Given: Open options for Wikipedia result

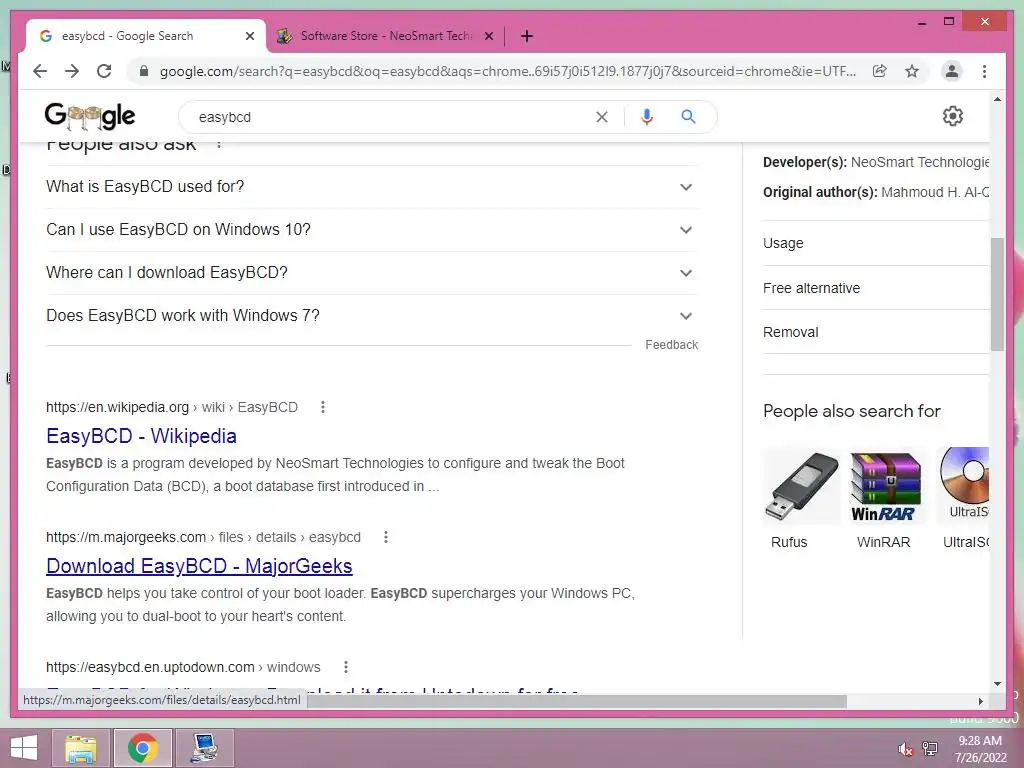Looking at the screenshot, I should tap(323, 407).
